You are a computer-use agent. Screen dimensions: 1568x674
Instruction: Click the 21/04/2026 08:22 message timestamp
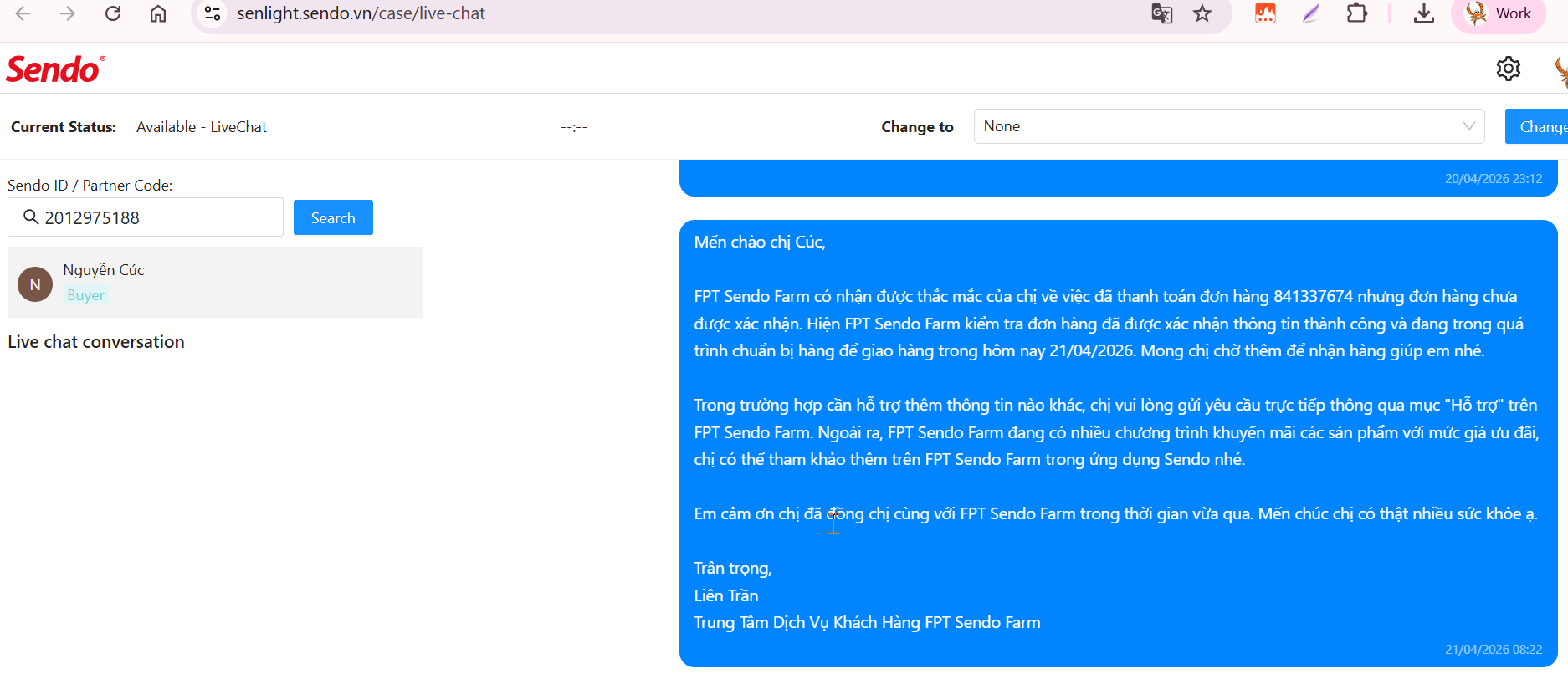click(x=1494, y=650)
